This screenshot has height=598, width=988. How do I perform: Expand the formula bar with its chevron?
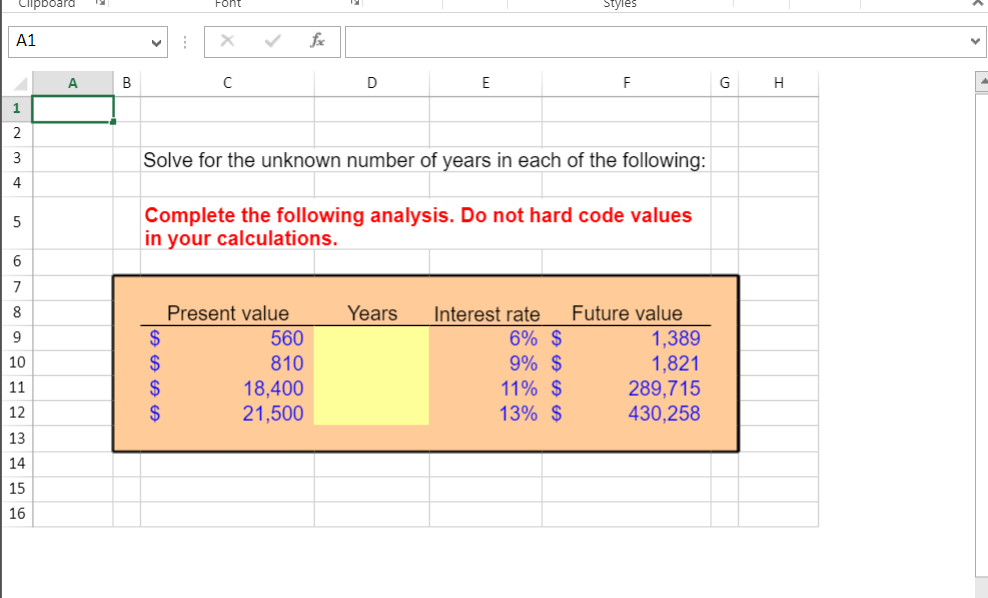pyautogui.click(x=975, y=41)
